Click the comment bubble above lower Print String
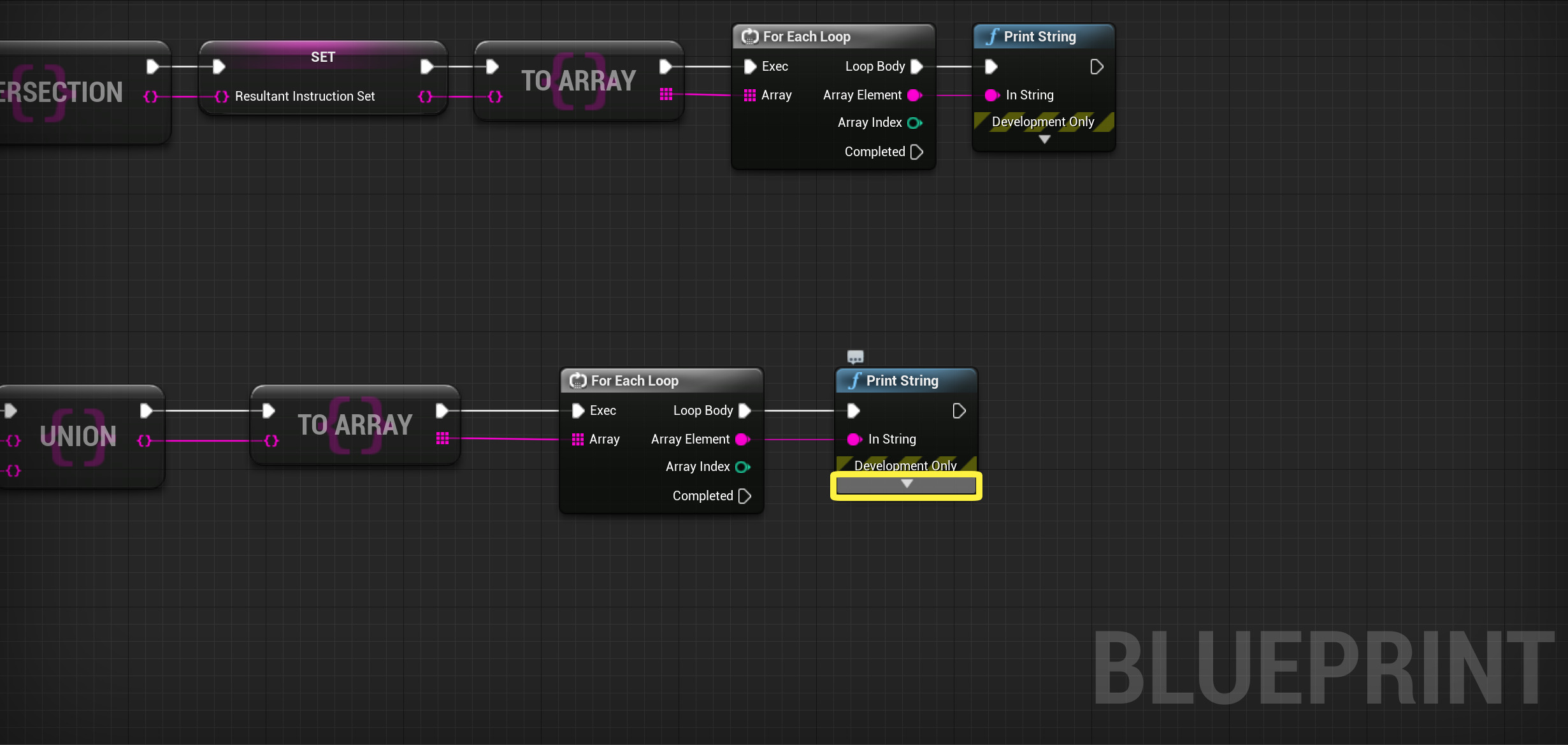Image resolution: width=1568 pixels, height=745 pixels. click(855, 357)
